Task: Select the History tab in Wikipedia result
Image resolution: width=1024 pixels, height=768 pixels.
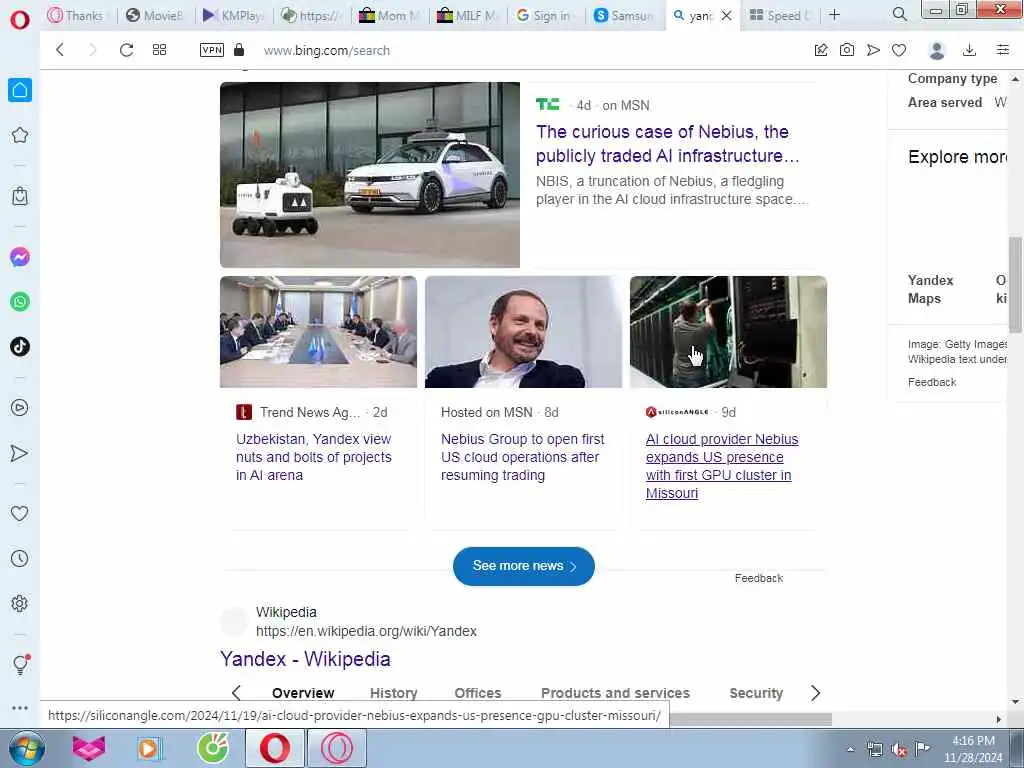Action: point(393,693)
